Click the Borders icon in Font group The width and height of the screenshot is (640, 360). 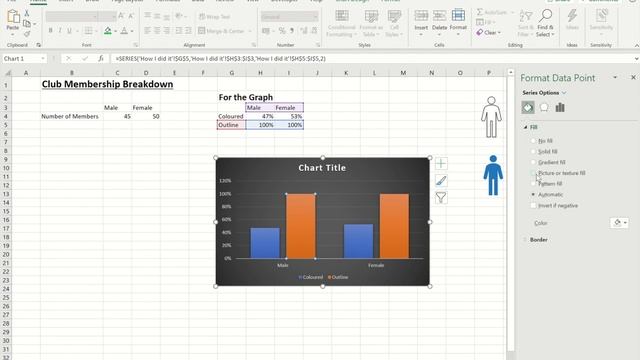(88, 31)
